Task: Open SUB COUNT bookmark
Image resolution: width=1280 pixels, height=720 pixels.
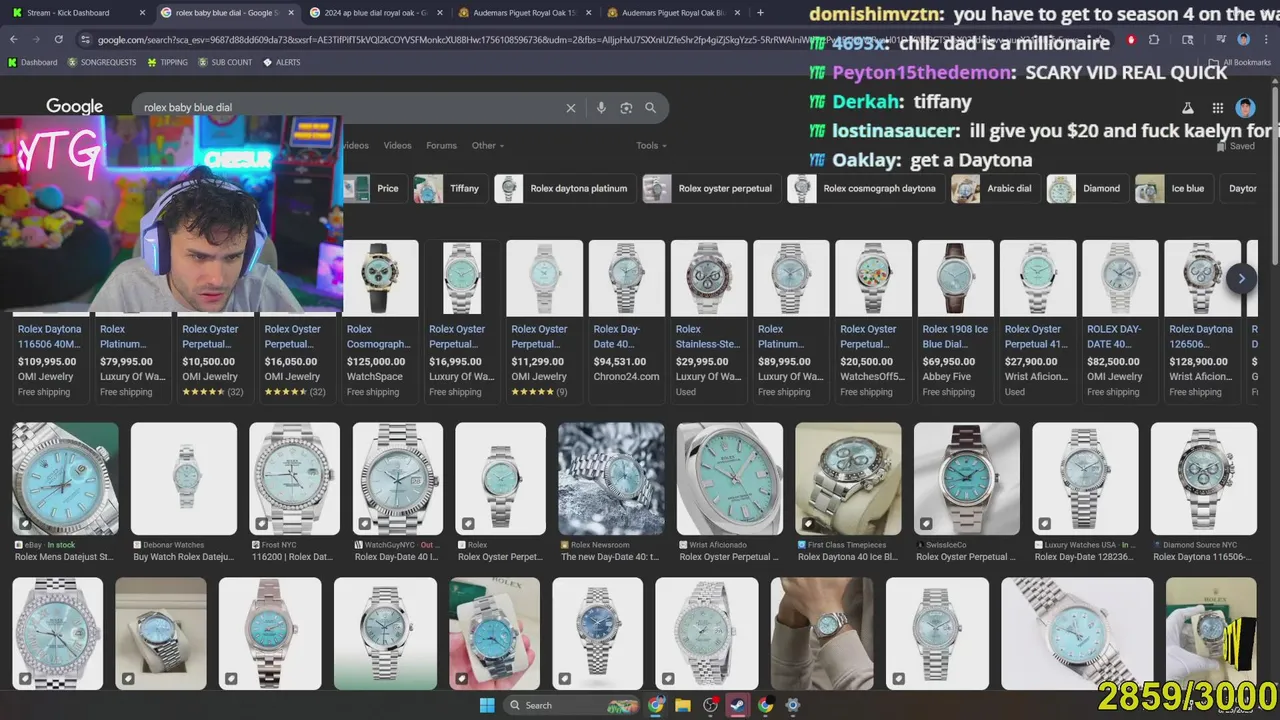Action: pos(225,62)
